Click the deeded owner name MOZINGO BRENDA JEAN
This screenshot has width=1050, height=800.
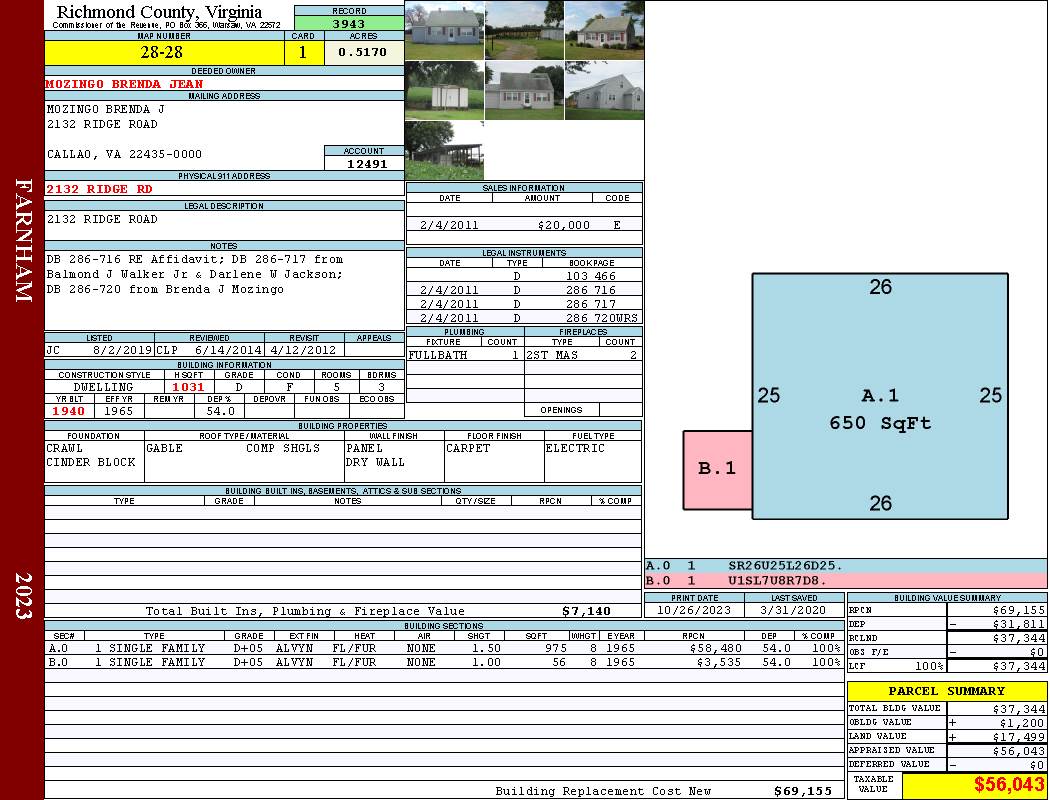tap(125, 84)
